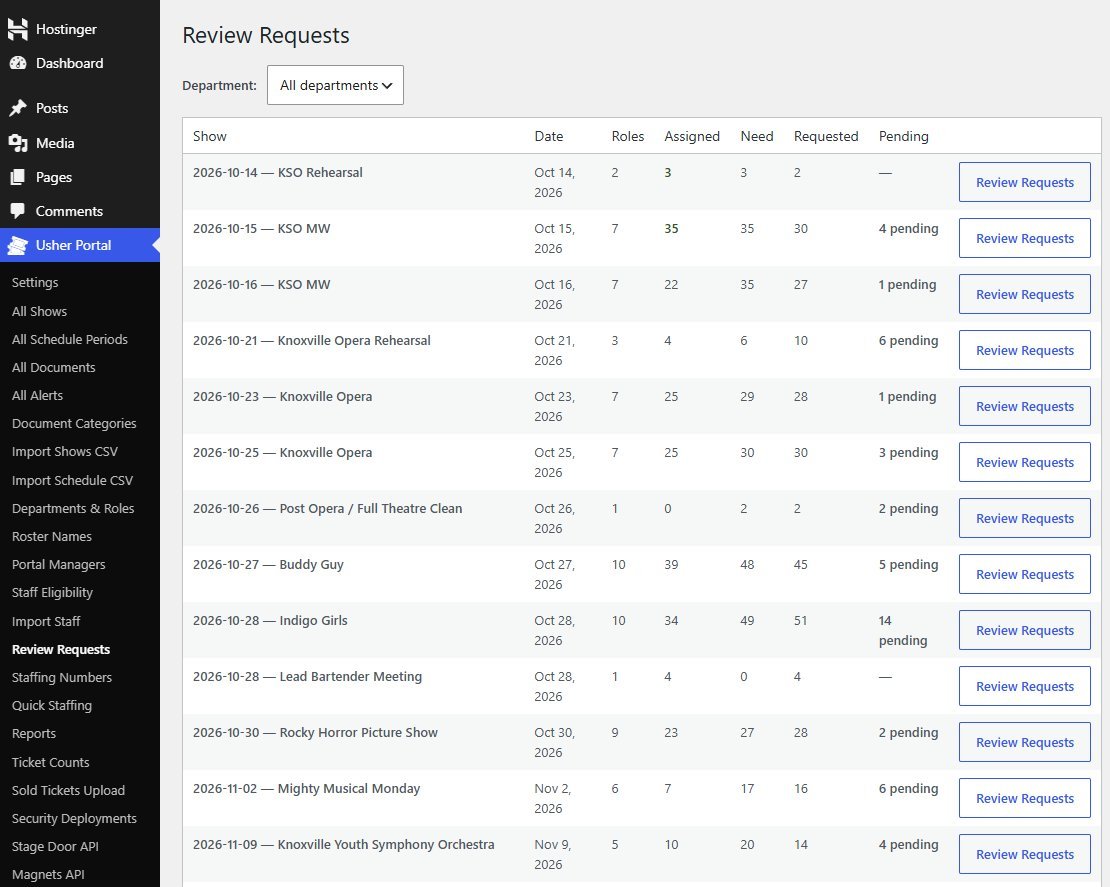Open Document Categories submenu
Image resolution: width=1110 pixels, height=887 pixels.
(x=74, y=423)
